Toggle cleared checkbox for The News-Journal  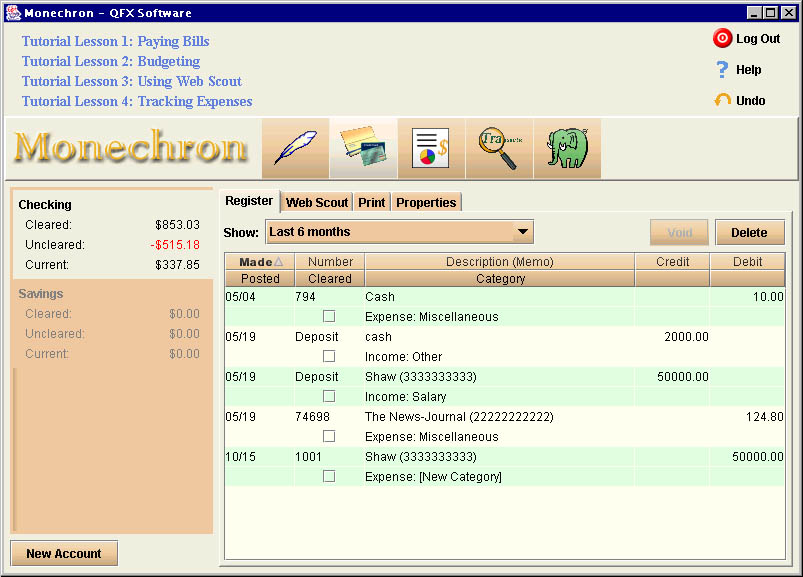coord(329,437)
